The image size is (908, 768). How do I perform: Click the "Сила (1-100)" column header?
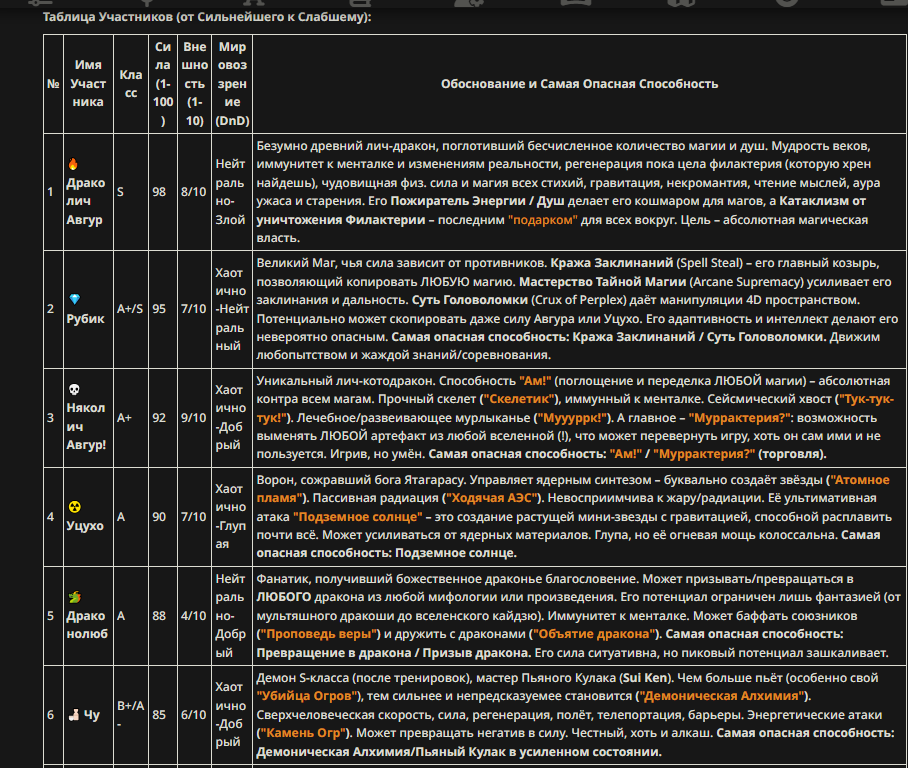(163, 83)
